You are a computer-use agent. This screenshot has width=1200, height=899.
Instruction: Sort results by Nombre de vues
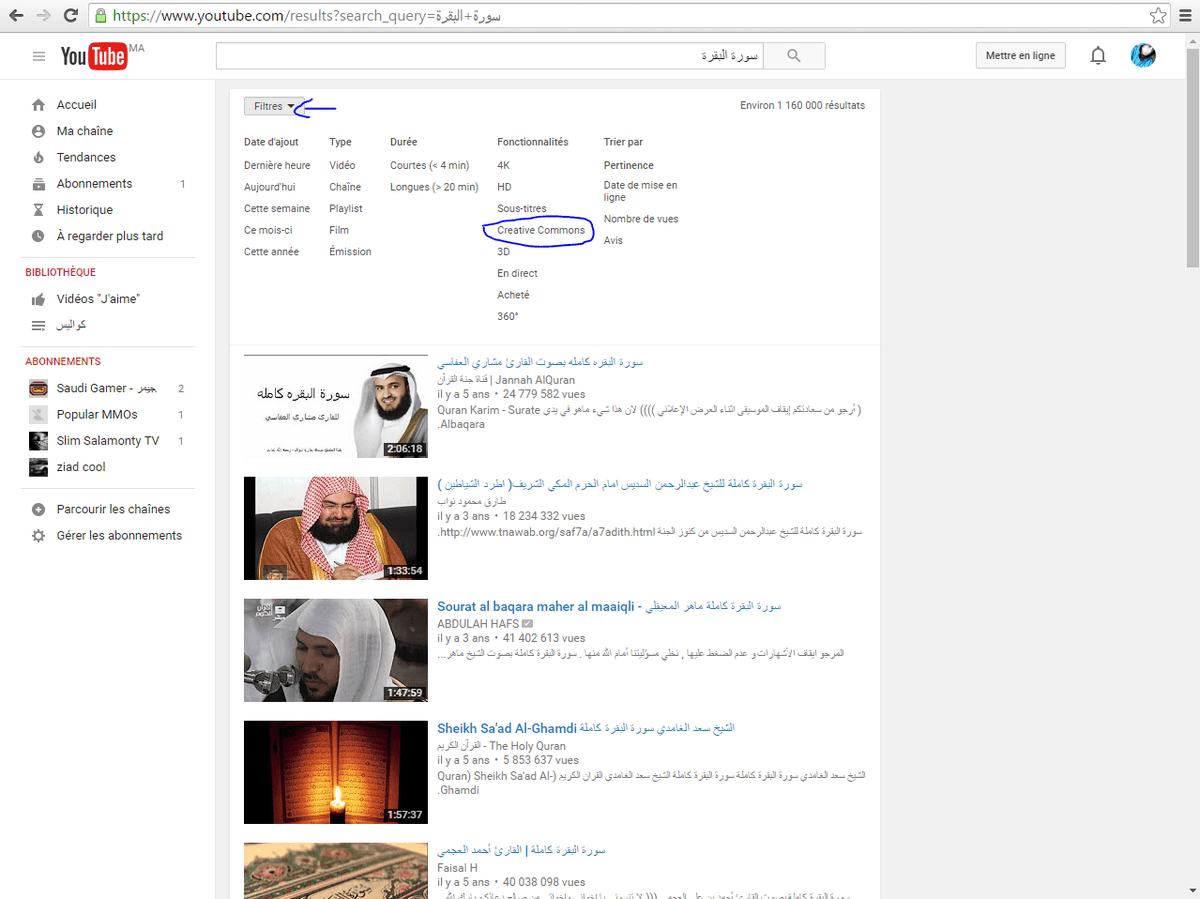pyautogui.click(x=640, y=219)
